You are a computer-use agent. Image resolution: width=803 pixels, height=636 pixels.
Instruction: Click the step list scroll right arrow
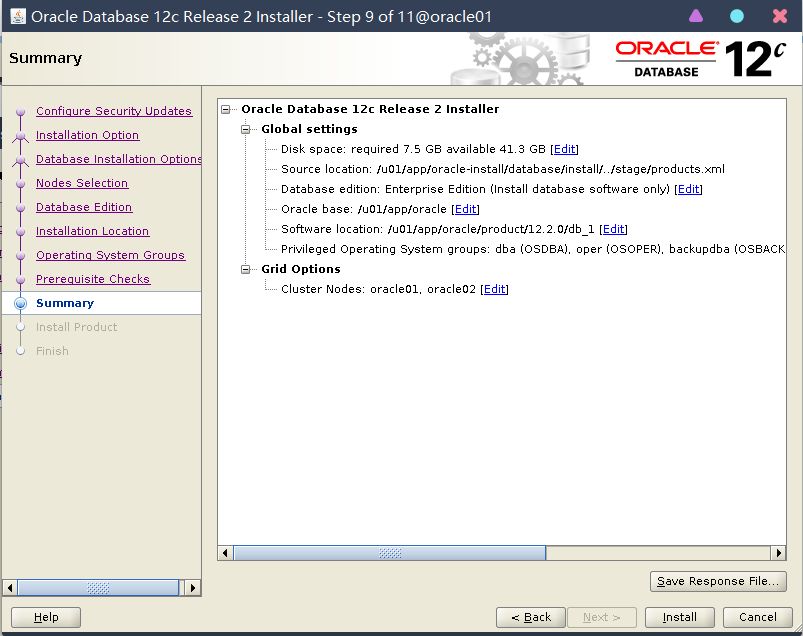(193, 588)
